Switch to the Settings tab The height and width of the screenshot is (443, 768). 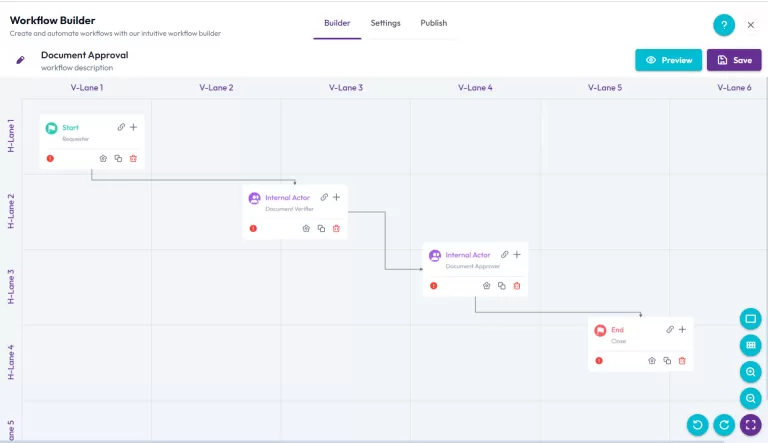(385, 23)
